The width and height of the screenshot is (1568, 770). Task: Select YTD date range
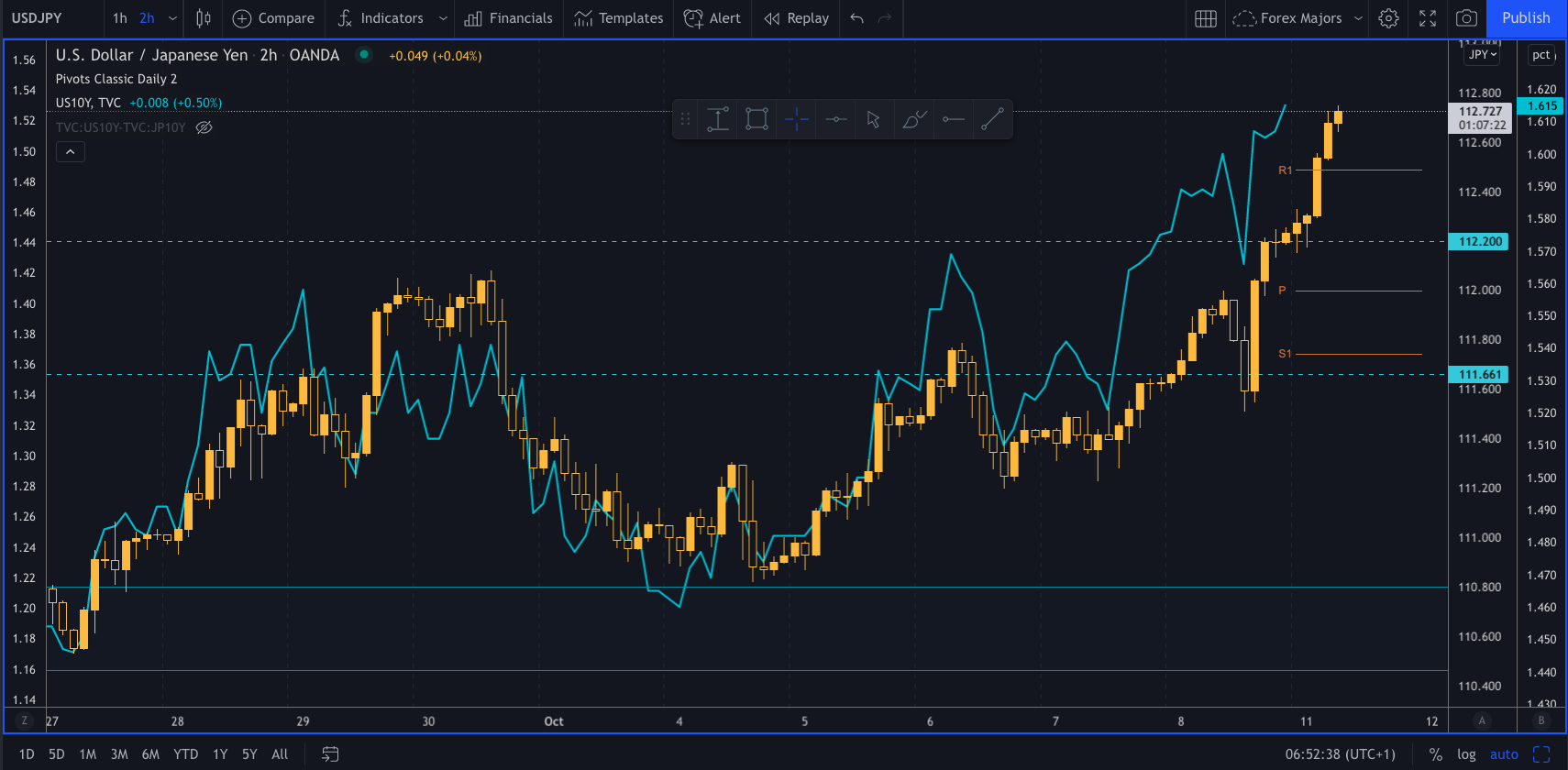[186, 754]
